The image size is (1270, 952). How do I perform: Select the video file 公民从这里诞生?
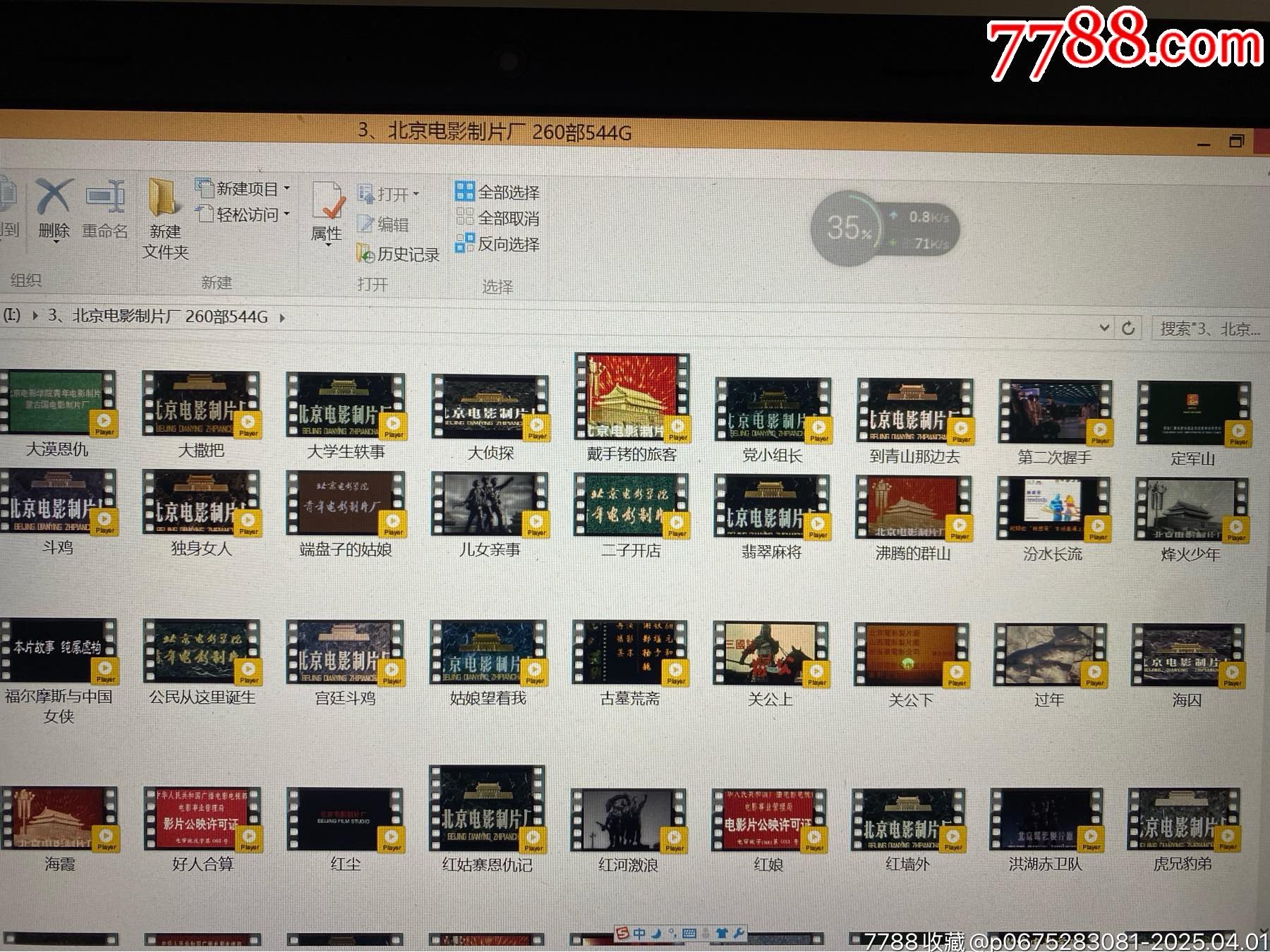[x=202, y=663]
